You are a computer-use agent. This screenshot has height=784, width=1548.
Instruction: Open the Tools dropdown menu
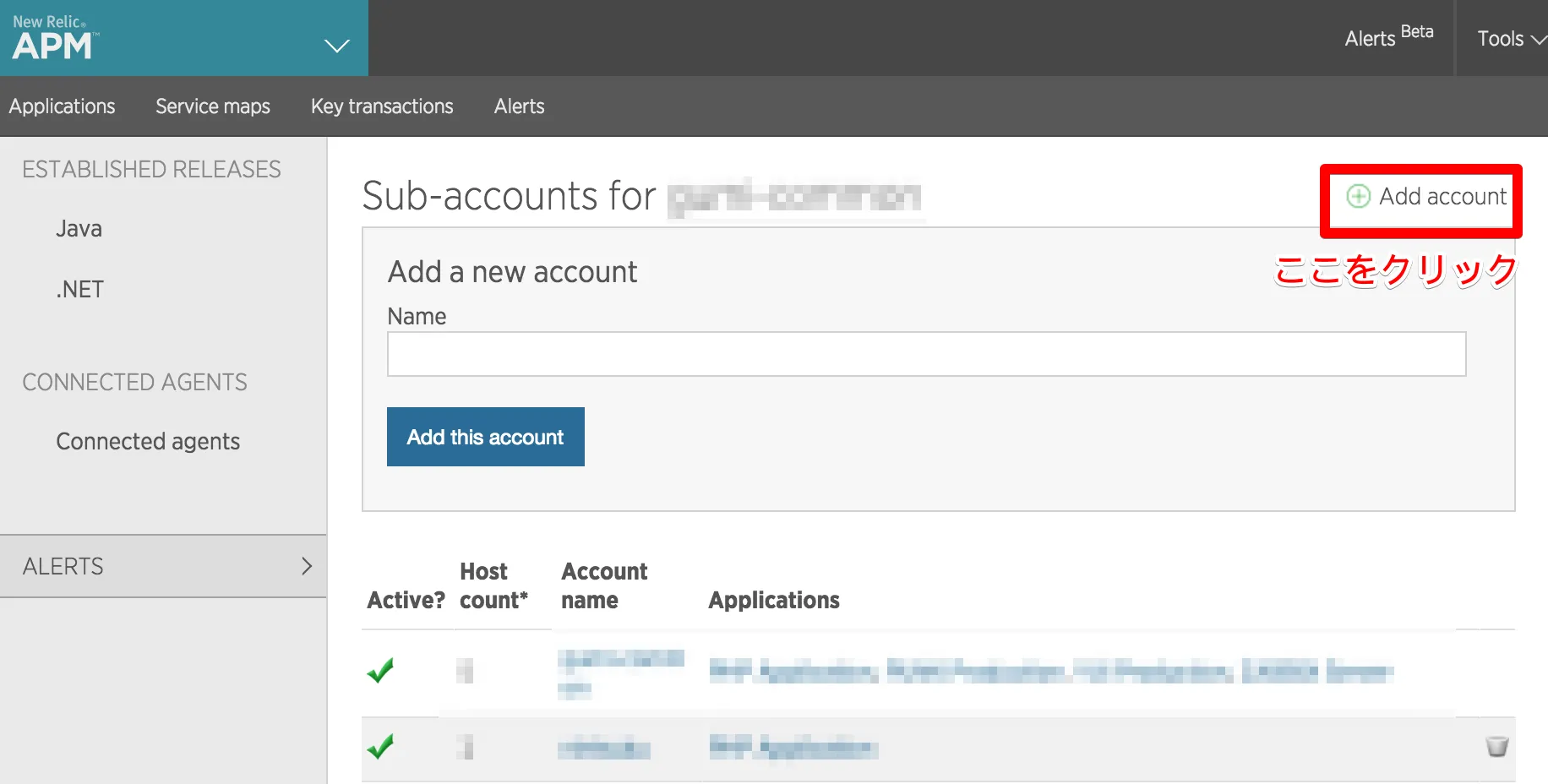point(1510,39)
